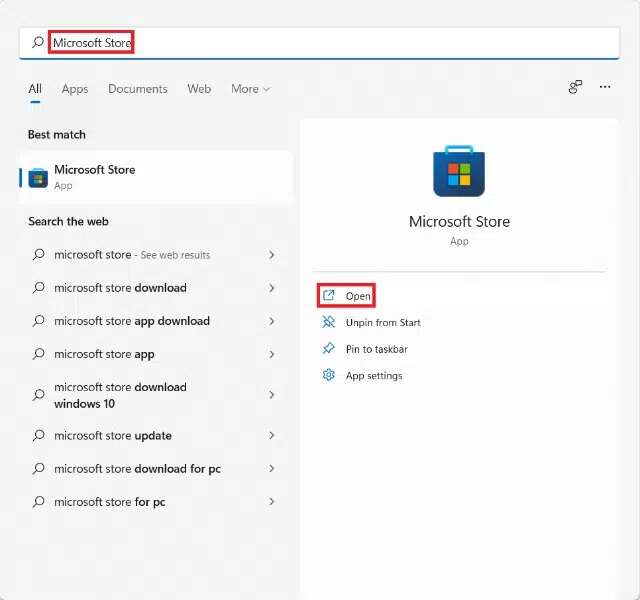
Task: Click search icon beside 'microsoft store app download'
Action: [38, 321]
